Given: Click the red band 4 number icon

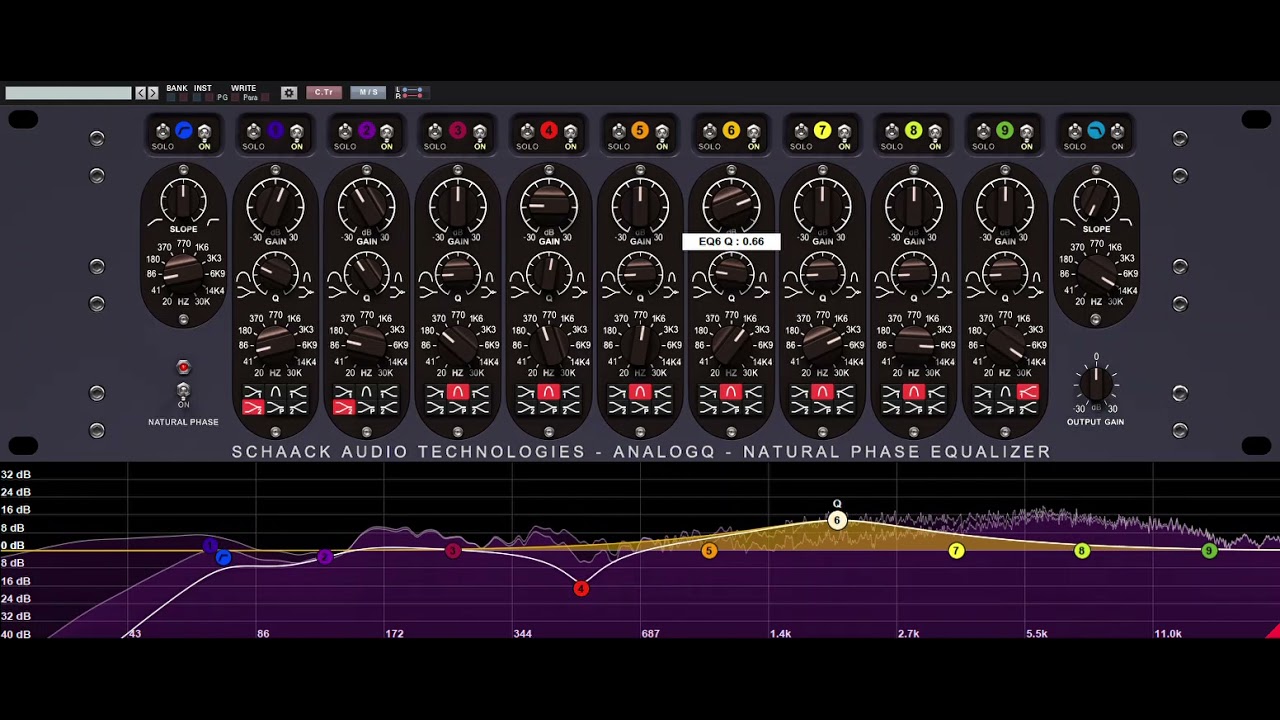Looking at the screenshot, I should (548, 131).
